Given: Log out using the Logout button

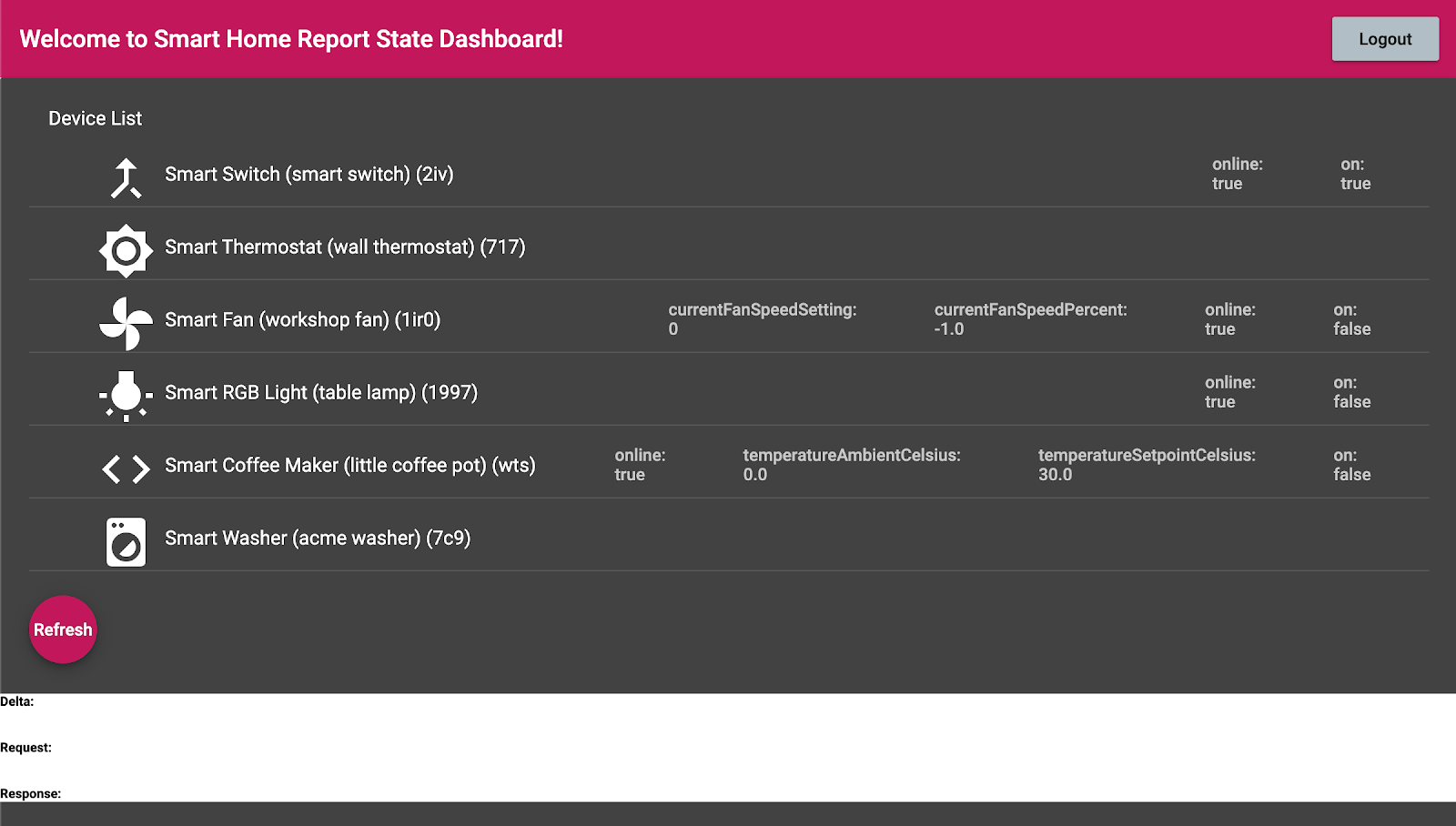Looking at the screenshot, I should pos(1385,39).
